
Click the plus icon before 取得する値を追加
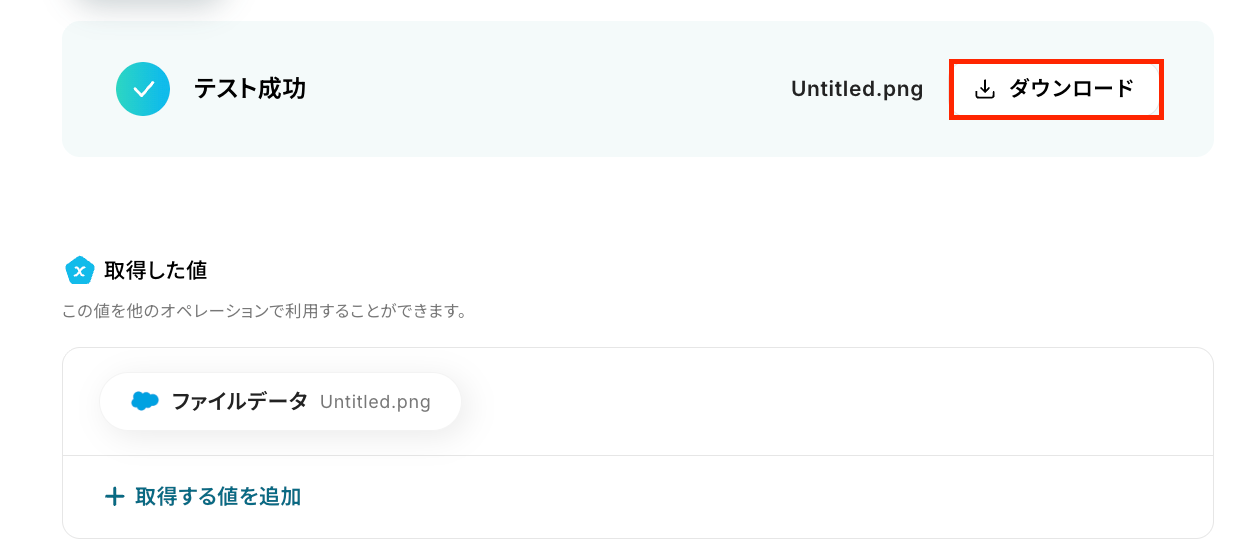(115, 496)
